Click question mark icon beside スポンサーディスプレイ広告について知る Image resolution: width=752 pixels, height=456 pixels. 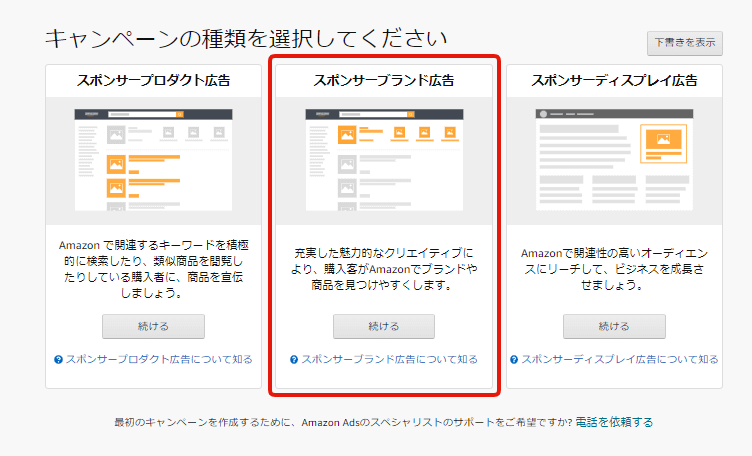point(514,359)
